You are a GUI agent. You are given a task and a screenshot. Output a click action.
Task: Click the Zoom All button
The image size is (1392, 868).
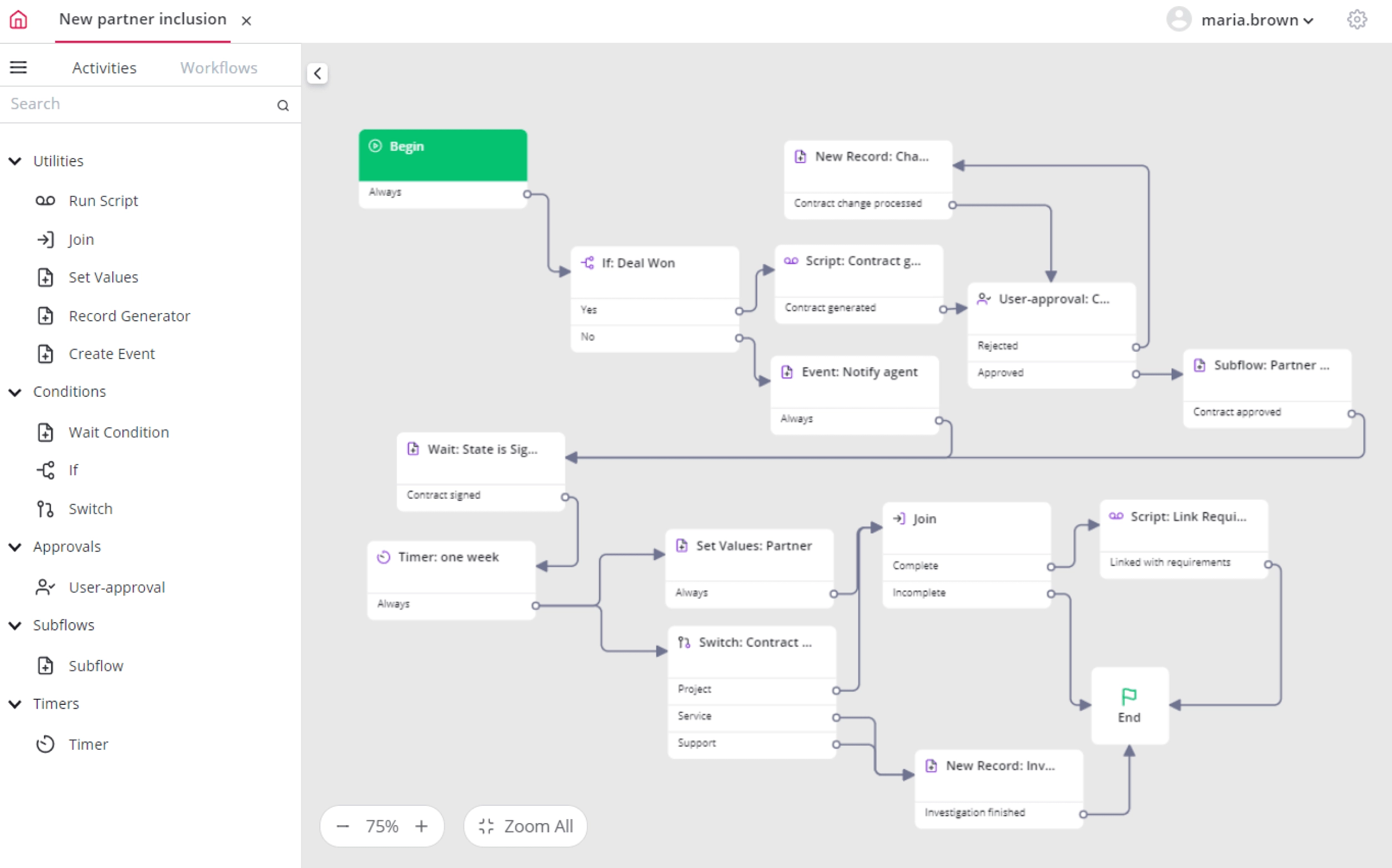[x=524, y=825]
